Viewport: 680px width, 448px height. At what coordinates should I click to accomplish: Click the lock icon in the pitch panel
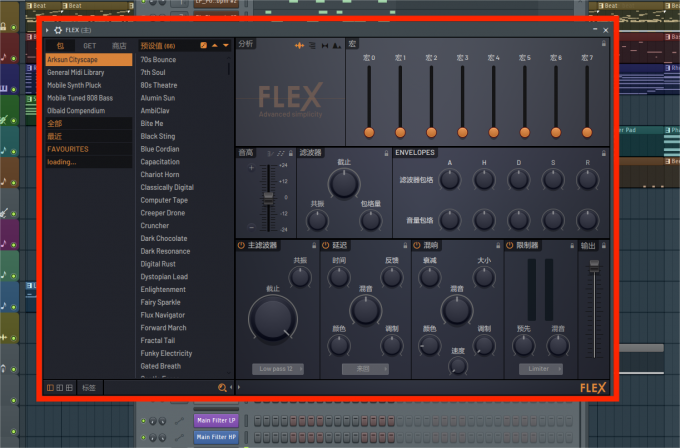point(291,153)
